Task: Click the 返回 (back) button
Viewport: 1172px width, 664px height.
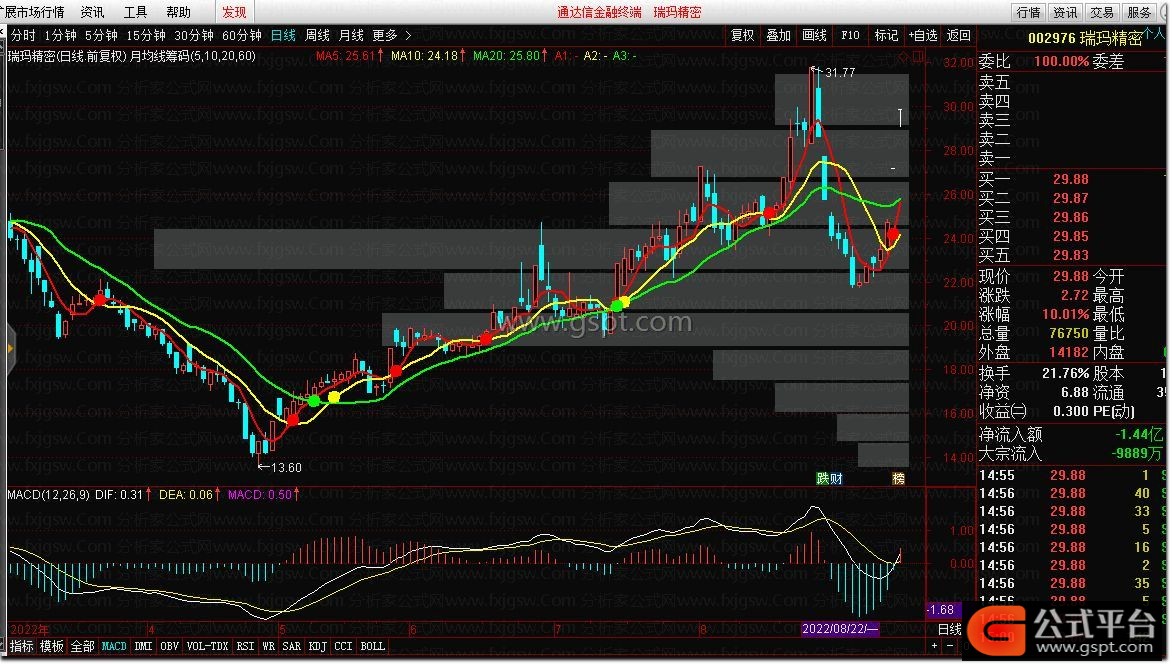Action: pyautogui.click(x=958, y=35)
